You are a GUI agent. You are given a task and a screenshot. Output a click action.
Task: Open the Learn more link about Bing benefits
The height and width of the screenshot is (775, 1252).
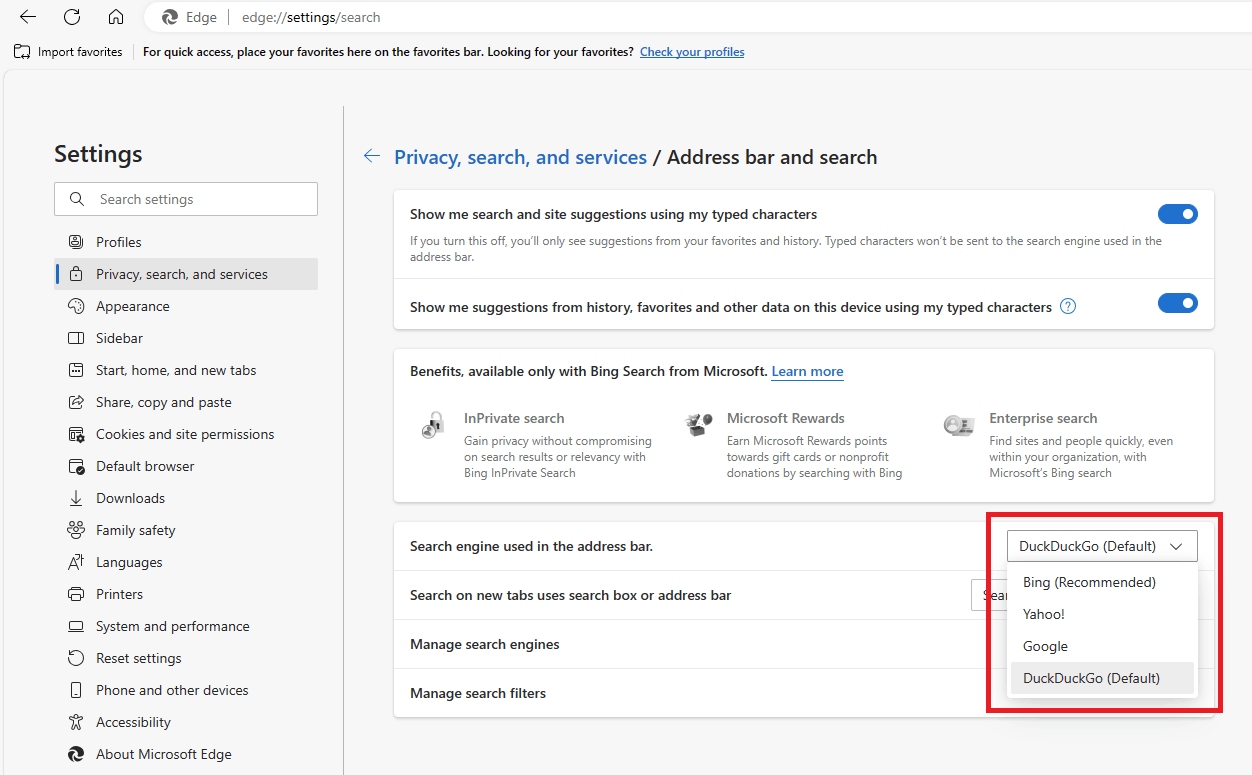(x=807, y=371)
